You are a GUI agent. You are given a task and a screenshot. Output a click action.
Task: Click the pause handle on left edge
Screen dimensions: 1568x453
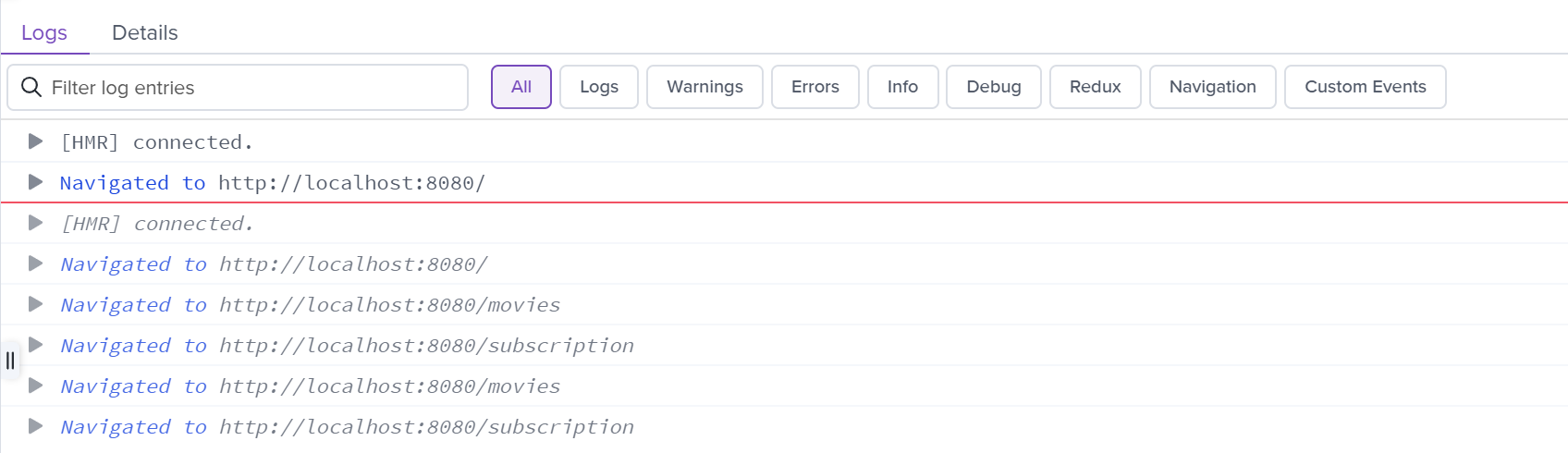[10, 361]
